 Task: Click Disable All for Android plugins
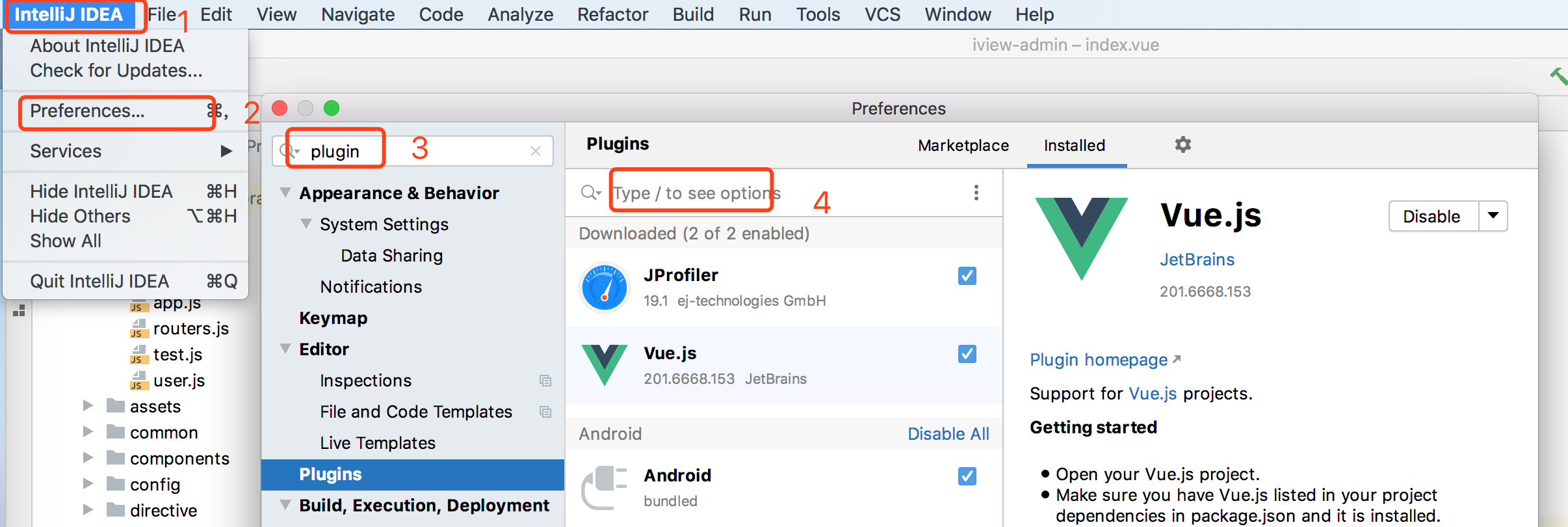(948, 434)
